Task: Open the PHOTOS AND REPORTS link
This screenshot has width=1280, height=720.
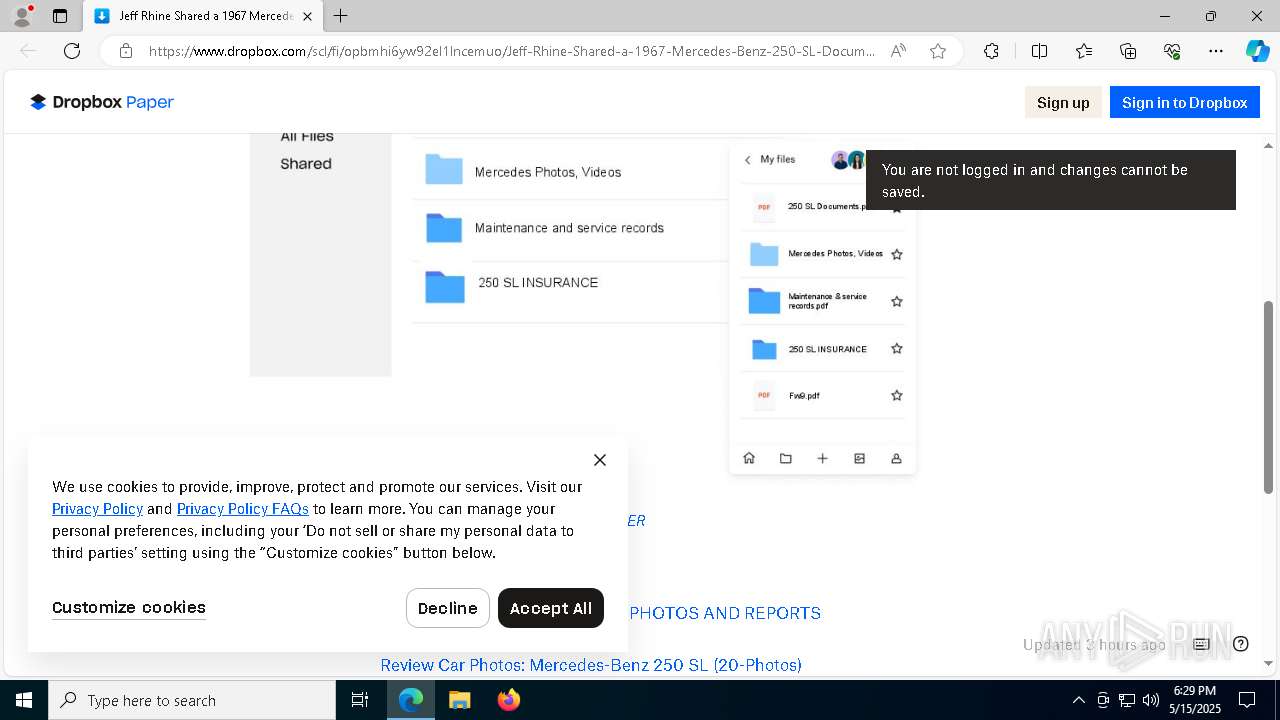Action: point(725,613)
